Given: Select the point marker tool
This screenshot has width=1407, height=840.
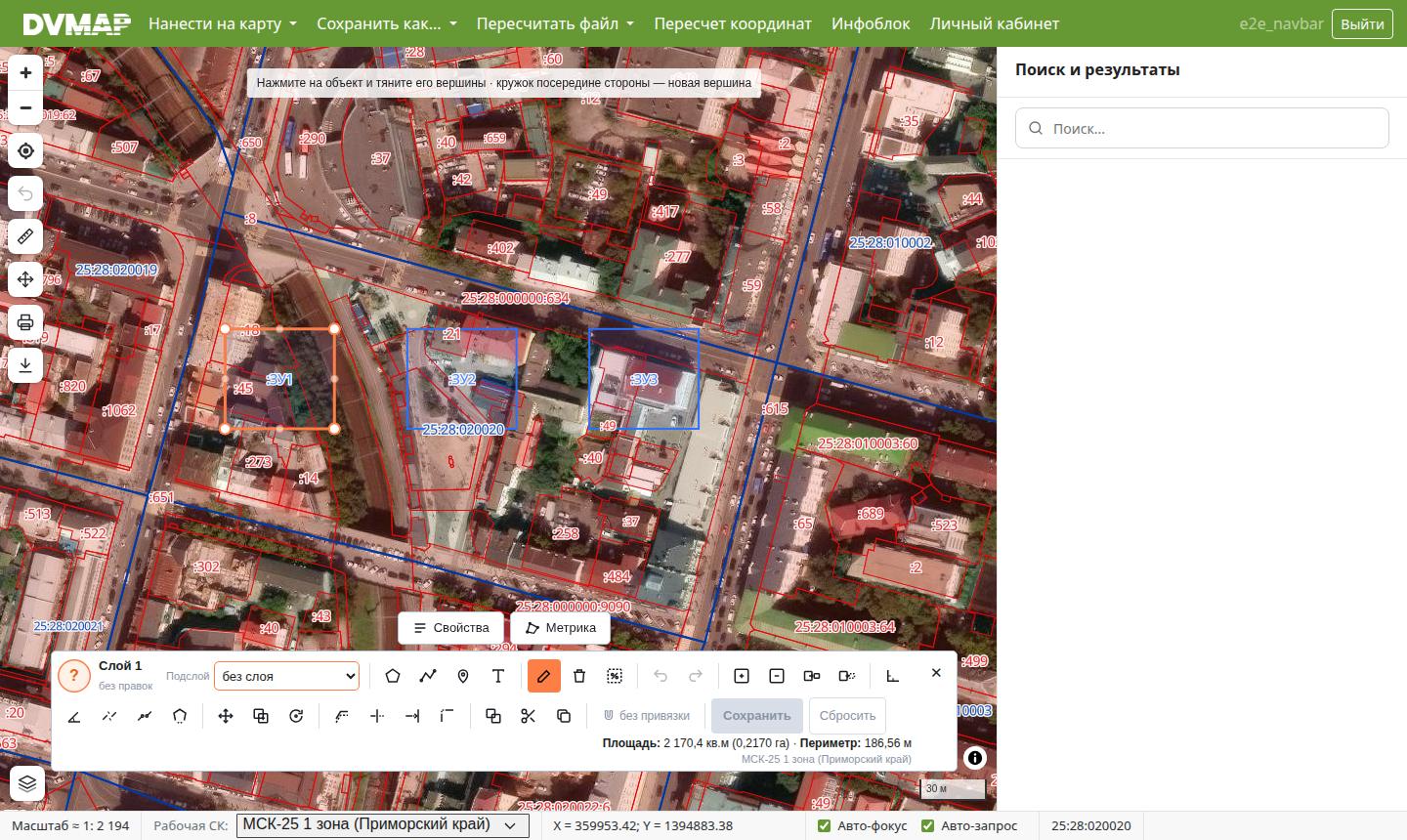Looking at the screenshot, I should coord(463,676).
